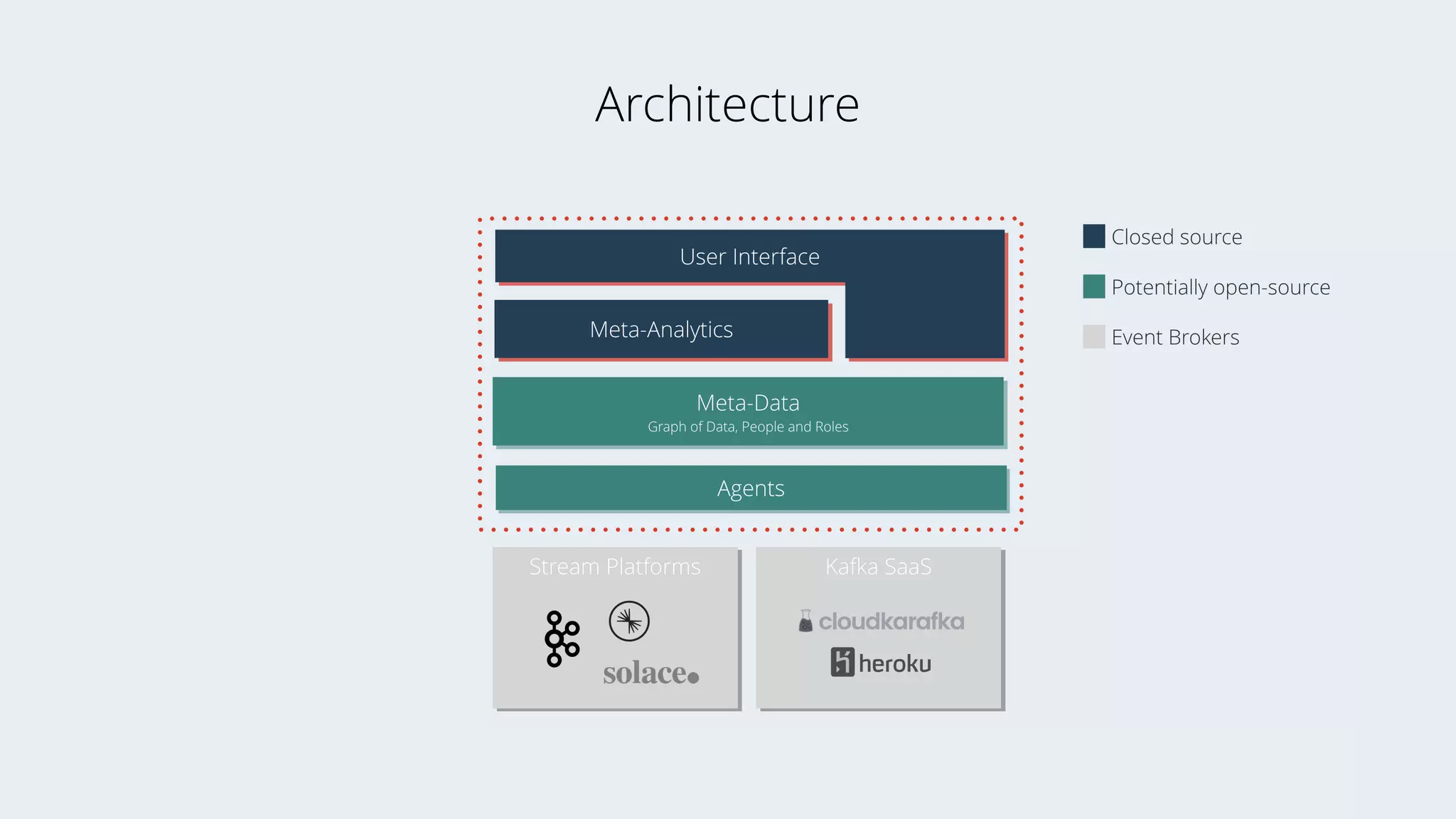
Task: Click the Apache Kafka logo icon
Action: click(562, 638)
